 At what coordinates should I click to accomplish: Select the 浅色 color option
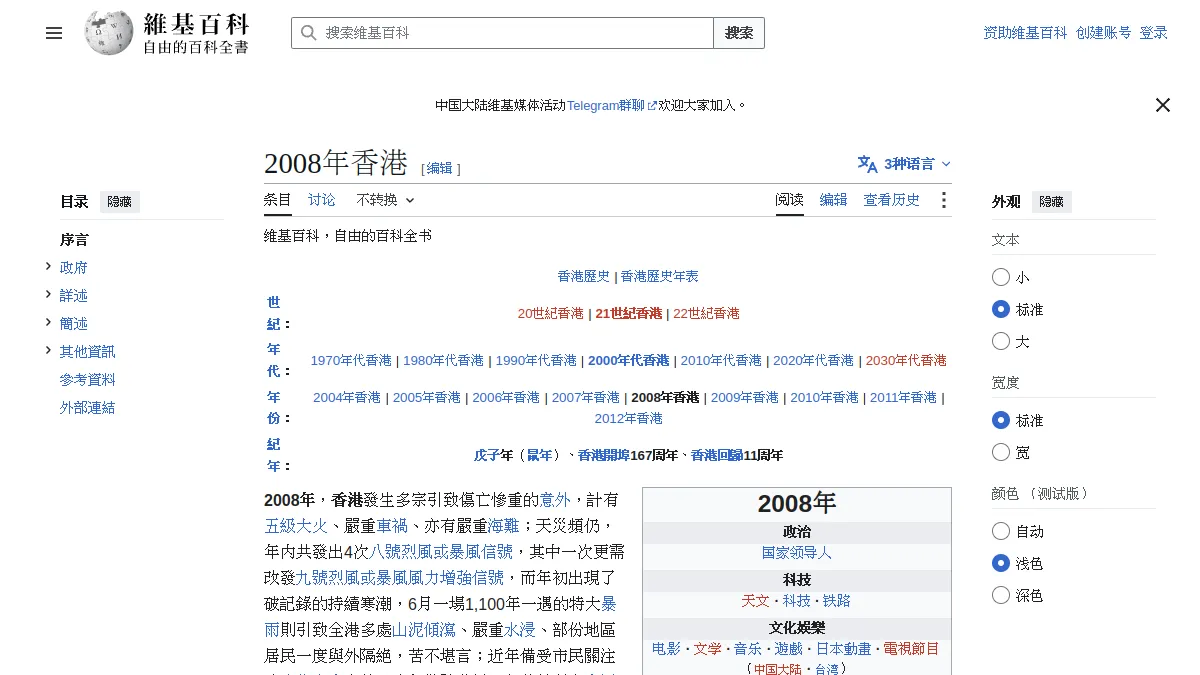(1001, 563)
